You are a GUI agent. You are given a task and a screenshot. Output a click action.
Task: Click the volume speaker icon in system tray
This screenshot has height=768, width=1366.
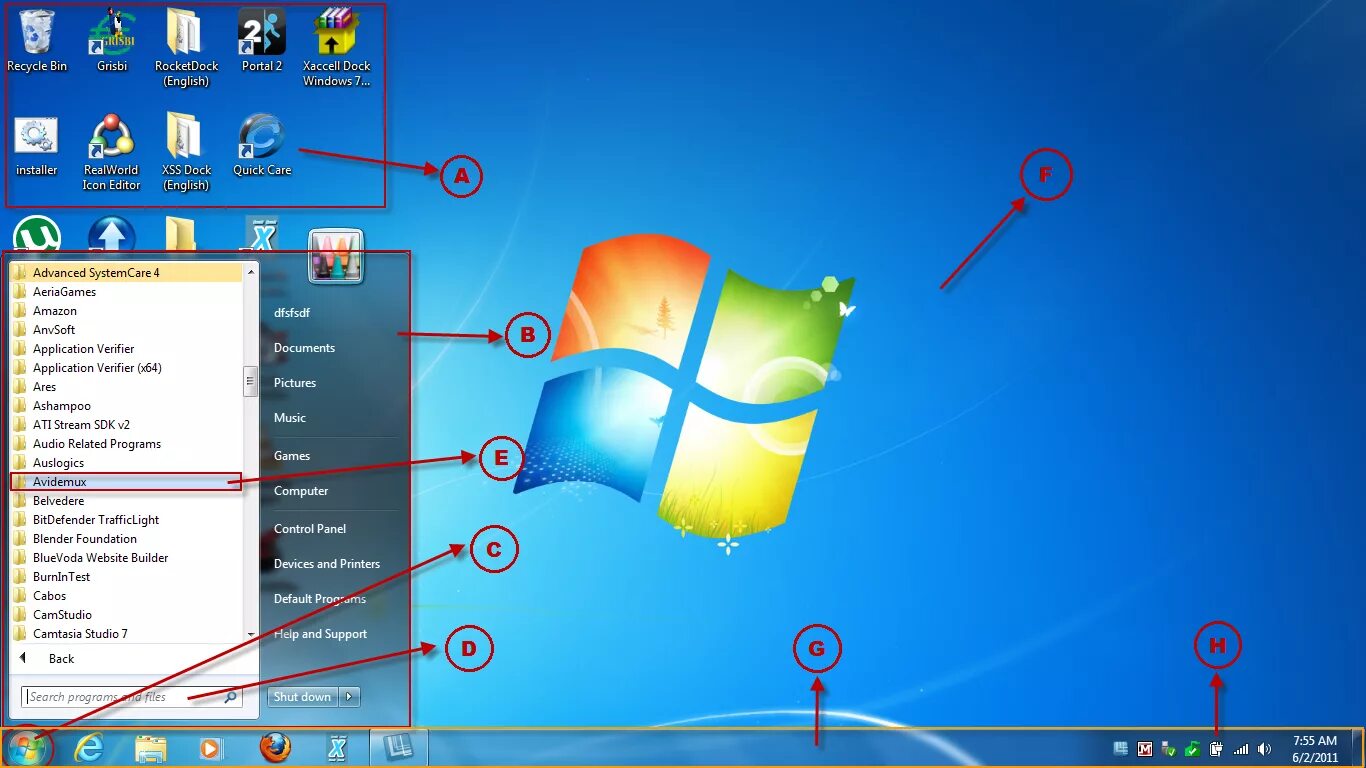1263,747
